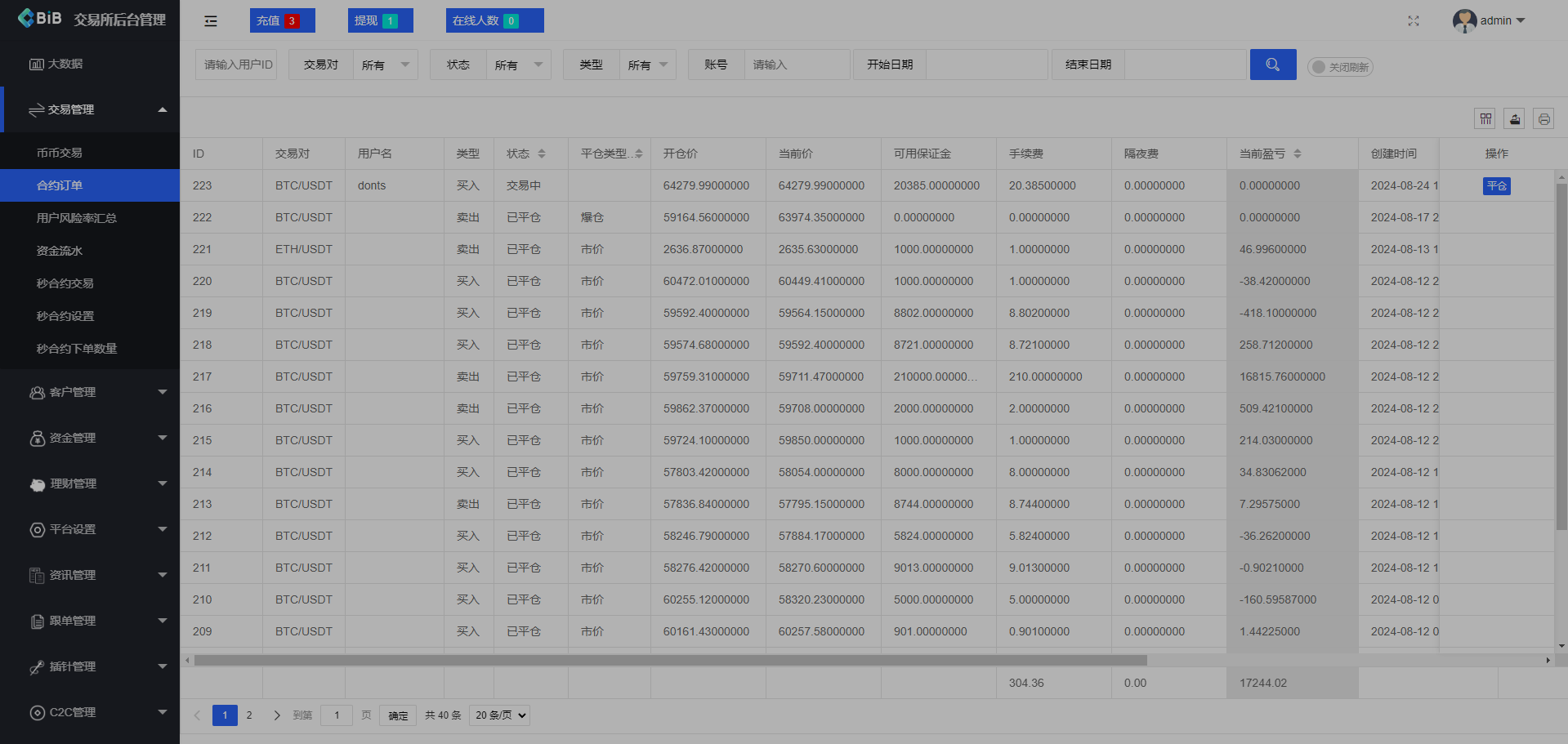Go to next page arrow

tap(277, 715)
